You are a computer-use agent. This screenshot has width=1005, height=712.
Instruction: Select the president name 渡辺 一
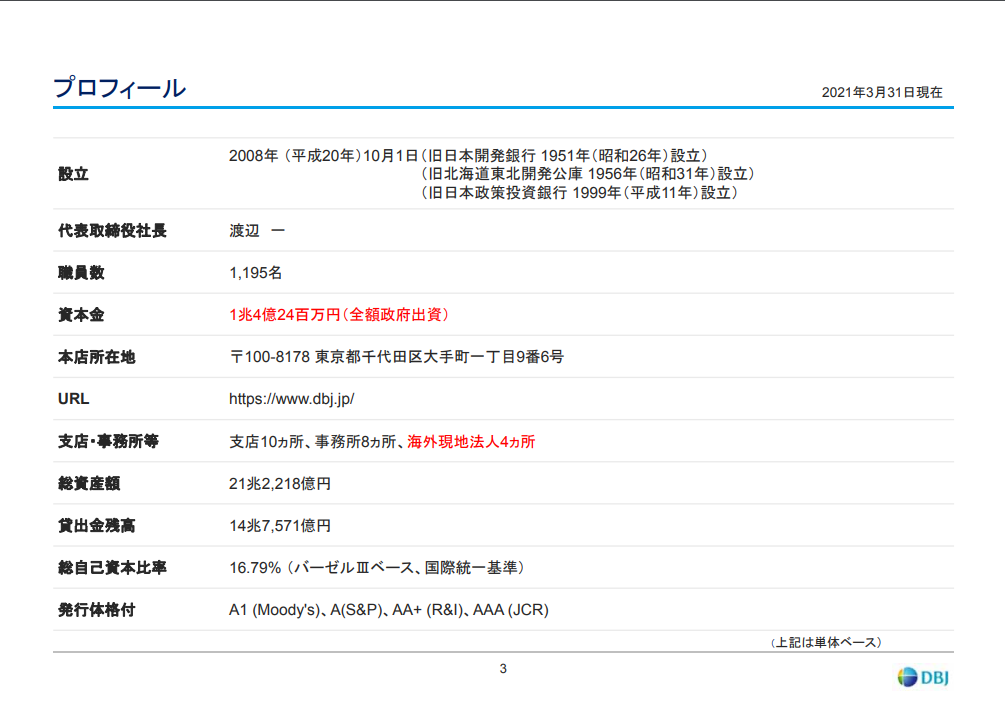pos(257,231)
